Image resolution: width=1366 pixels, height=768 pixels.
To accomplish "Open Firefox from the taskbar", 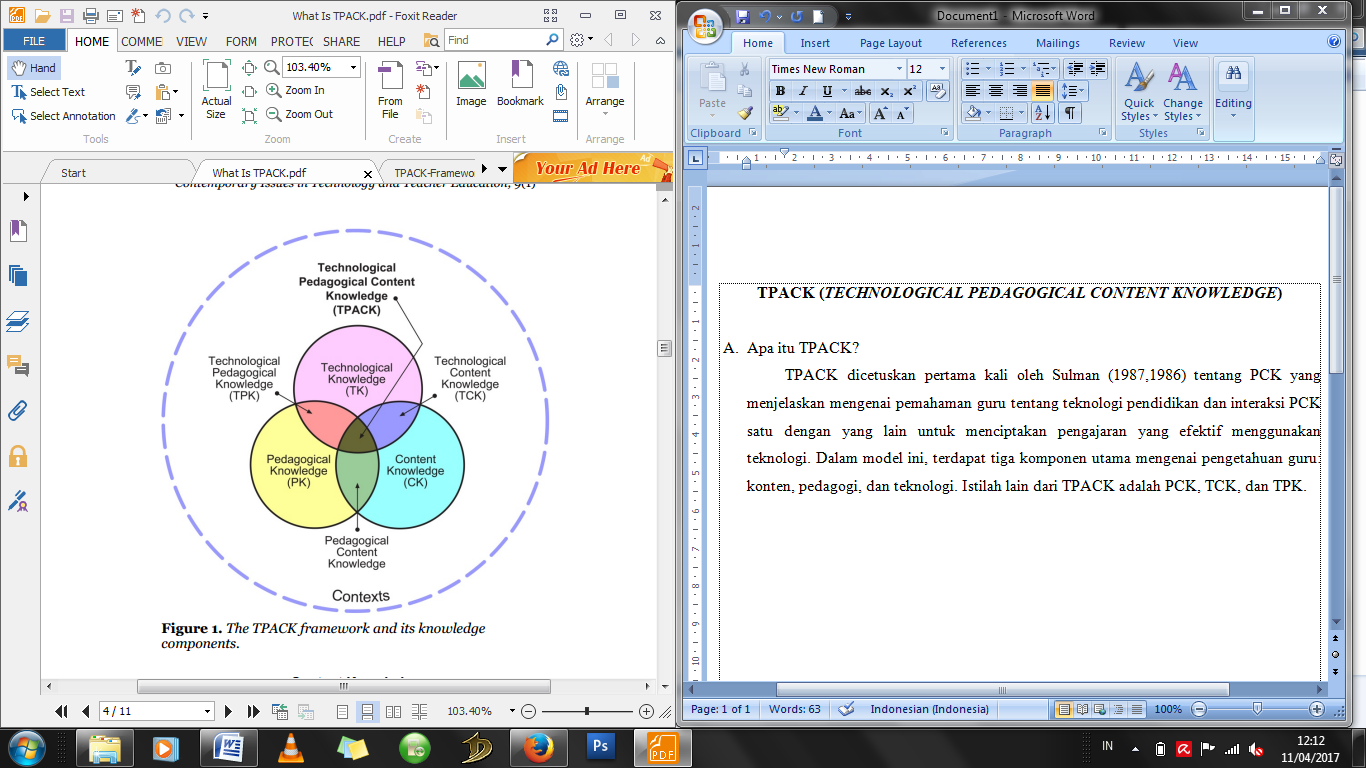I will tap(538, 746).
